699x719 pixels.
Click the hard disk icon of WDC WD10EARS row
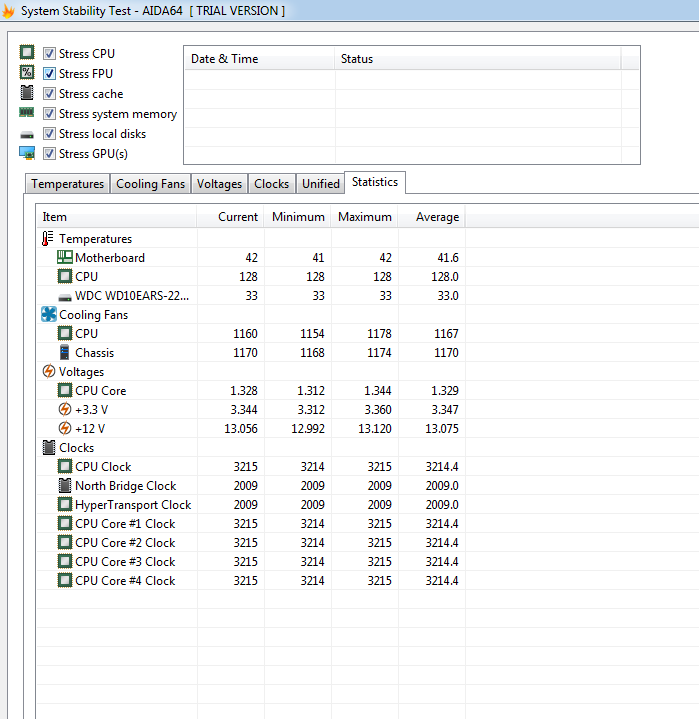pyautogui.click(x=65, y=298)
